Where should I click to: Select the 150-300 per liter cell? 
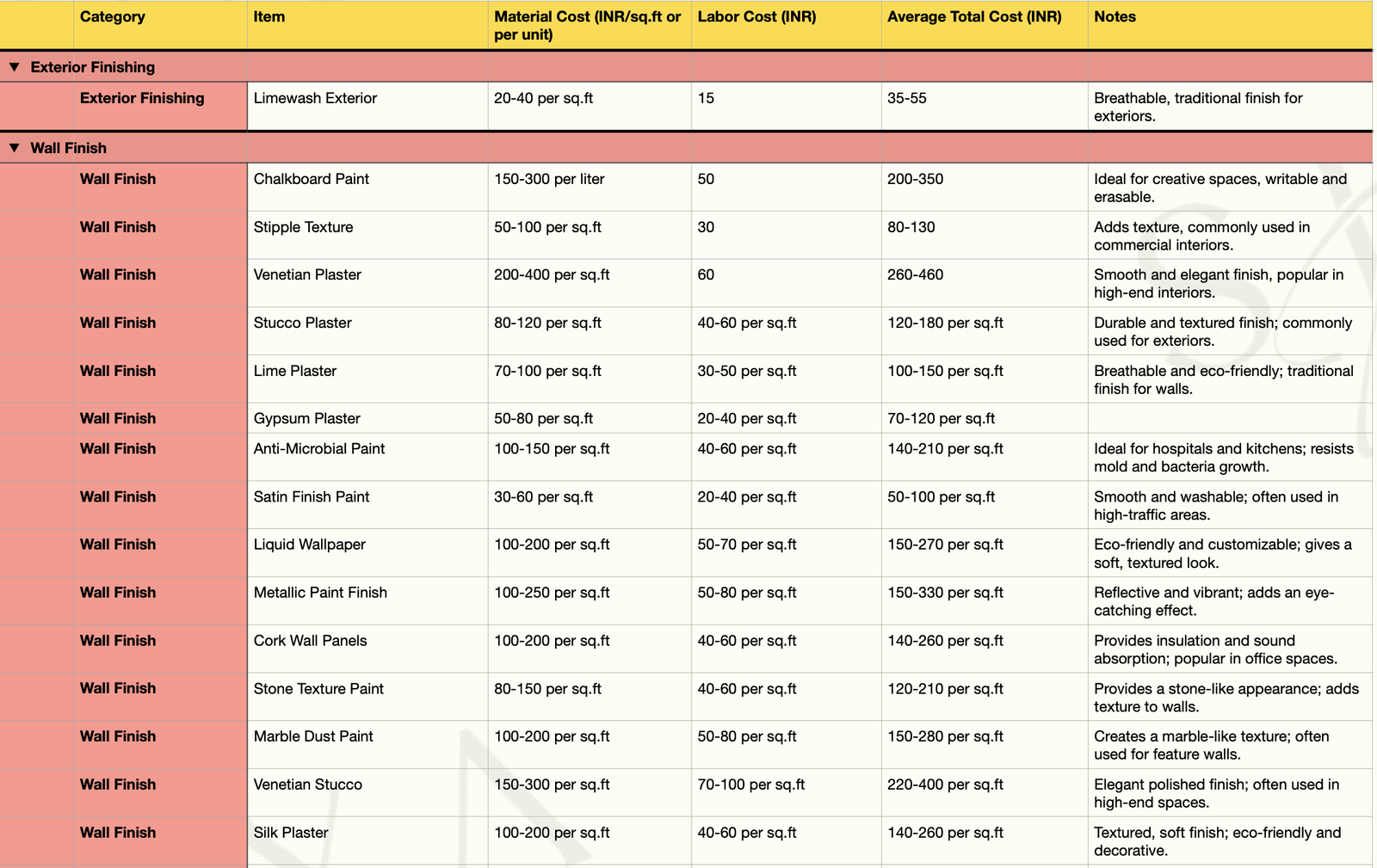coord(549,180)
